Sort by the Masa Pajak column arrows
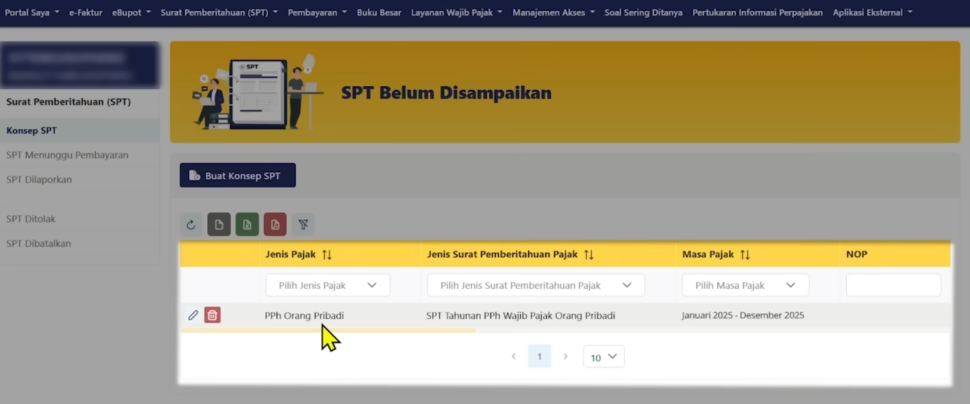Viewport: 970px width, 404px height. point(745,255)
